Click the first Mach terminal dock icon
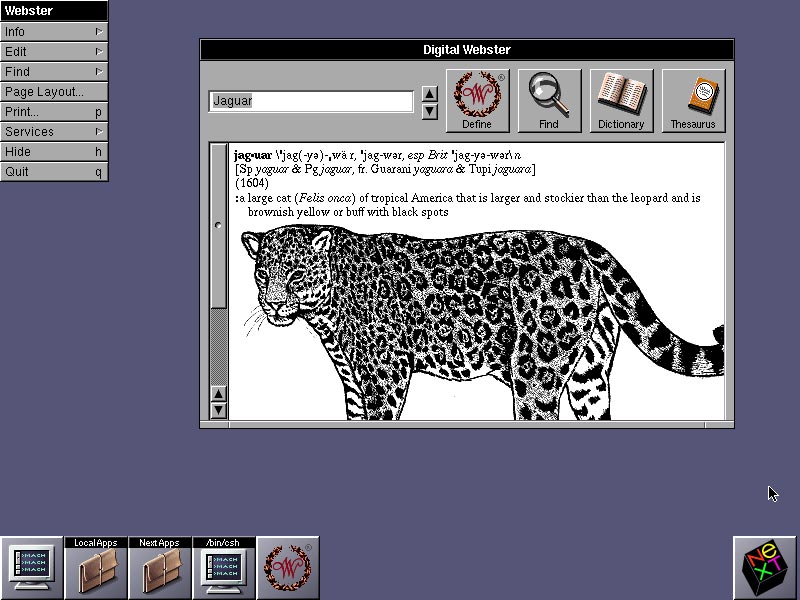 coord(32,567)
